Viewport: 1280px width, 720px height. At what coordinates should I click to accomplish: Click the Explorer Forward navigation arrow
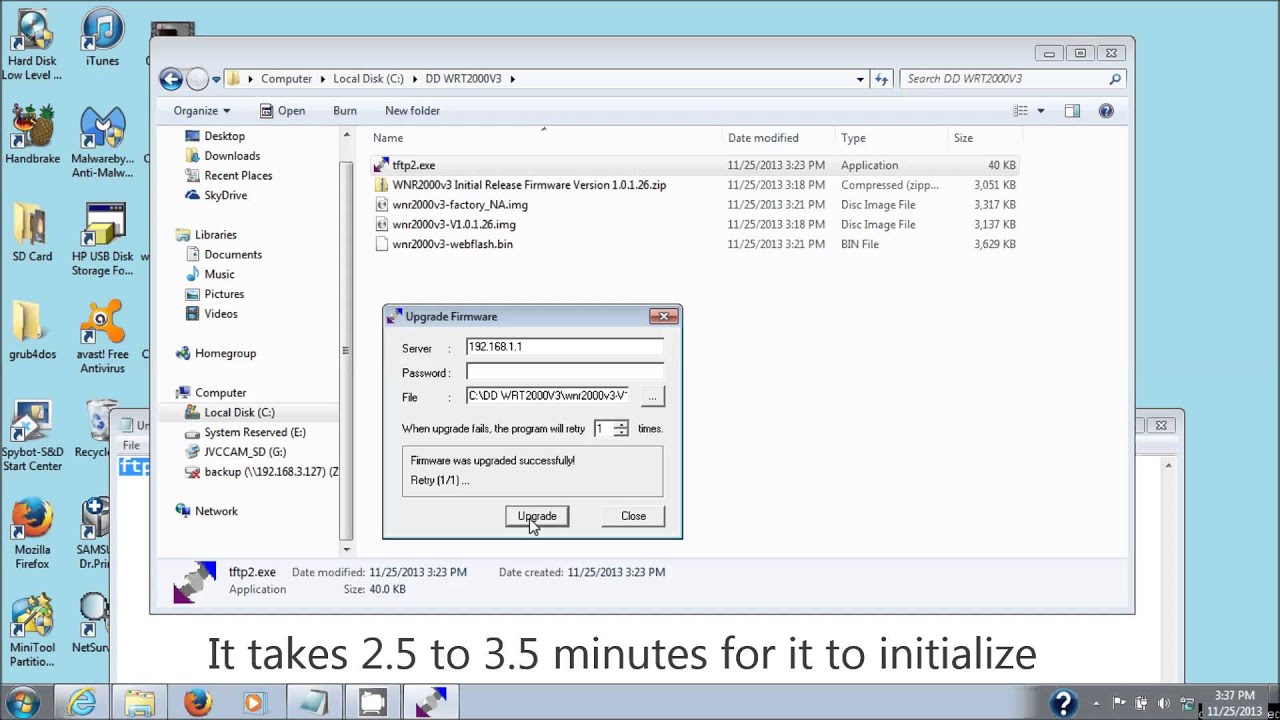[x=197, y=79]
